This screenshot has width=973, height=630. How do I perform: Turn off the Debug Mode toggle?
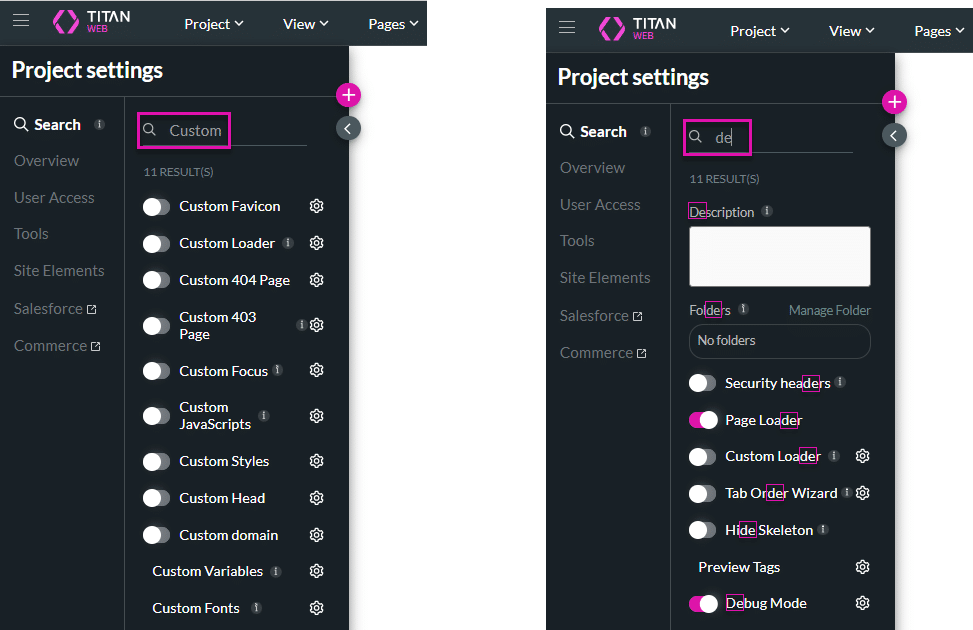tap(703, 604)
